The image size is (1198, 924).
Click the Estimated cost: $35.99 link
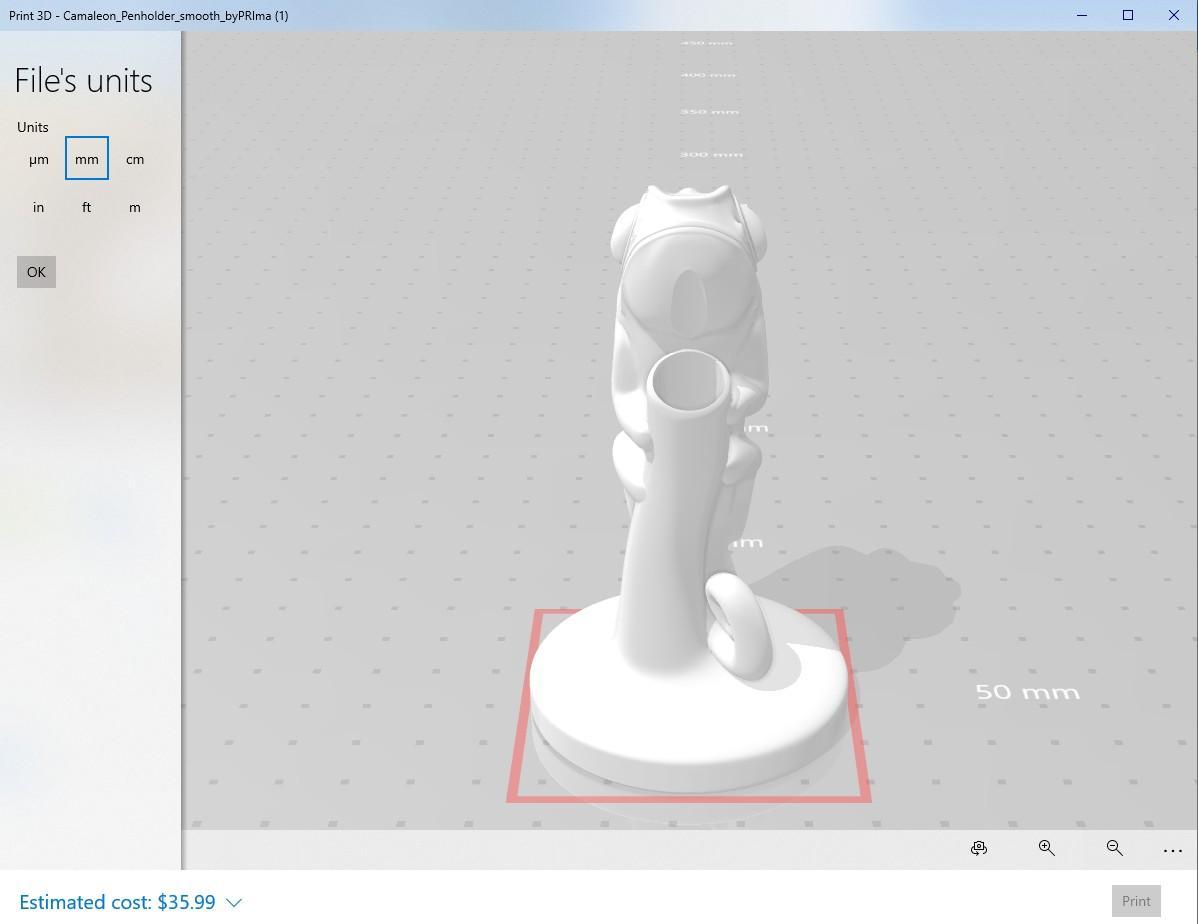(117, 902)
